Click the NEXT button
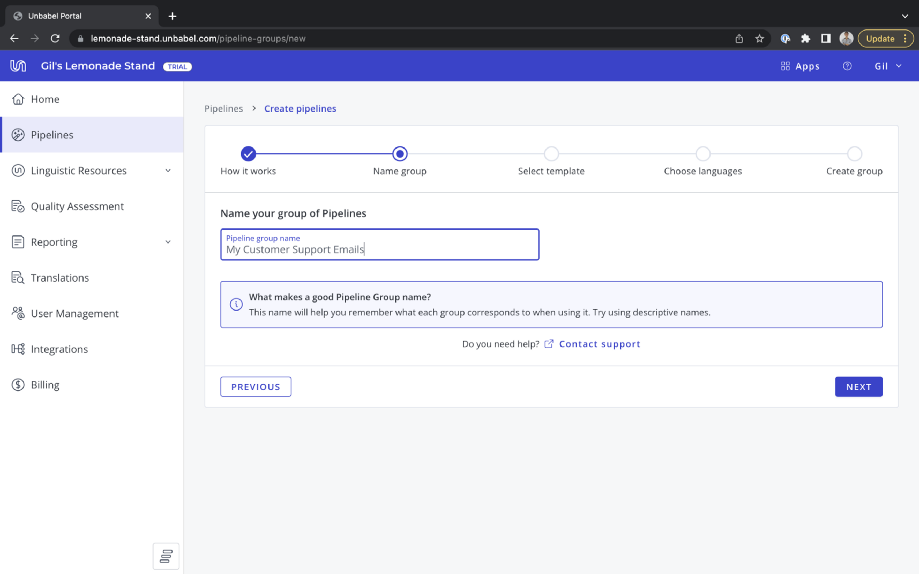The height and width of the screenshot is (574, 919). (x=859, y=387)
